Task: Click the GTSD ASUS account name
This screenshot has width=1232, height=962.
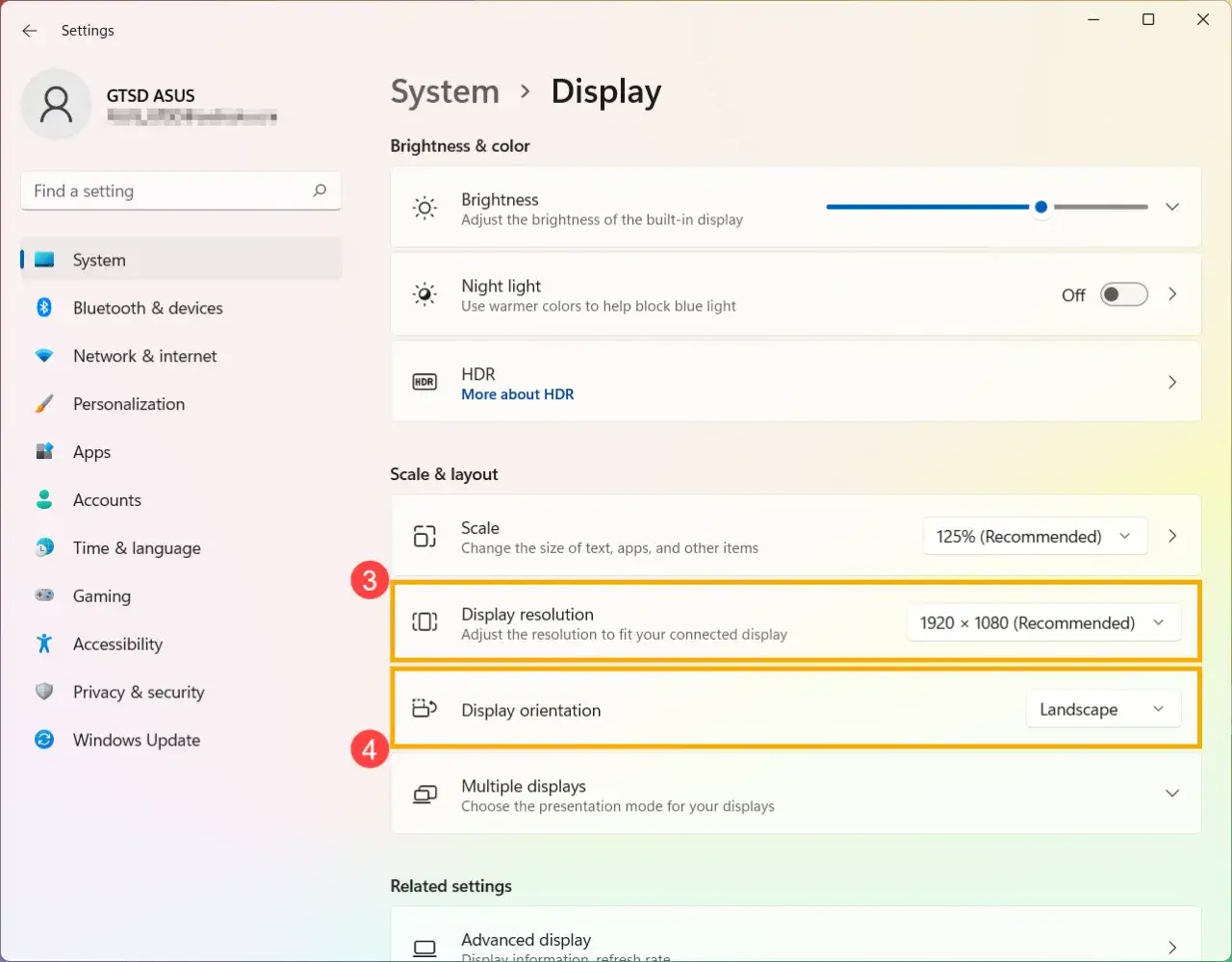Action: click(151, 95)
